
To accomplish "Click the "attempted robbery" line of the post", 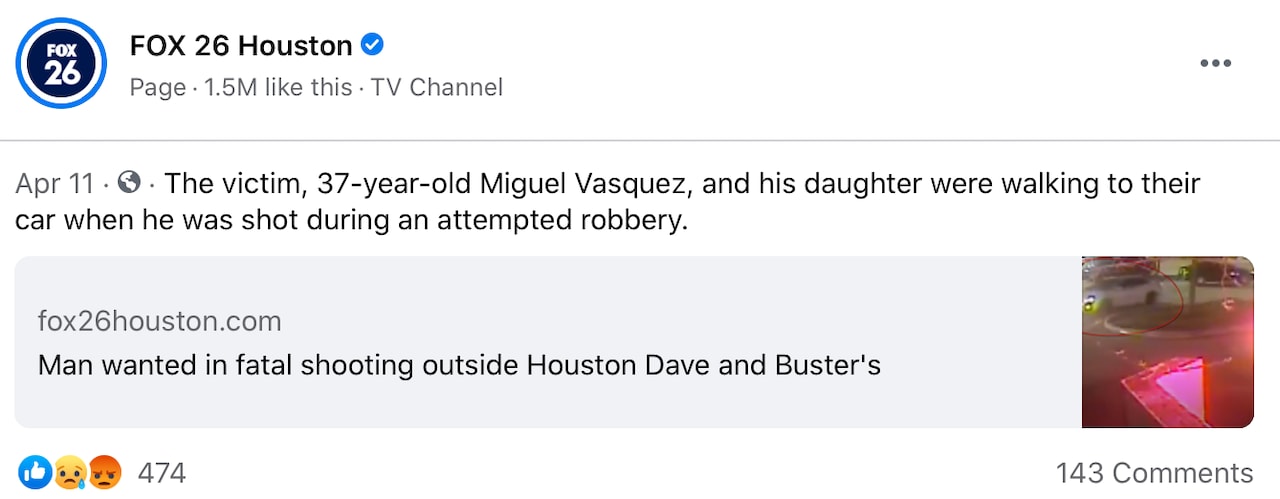I will click(352, 220).
